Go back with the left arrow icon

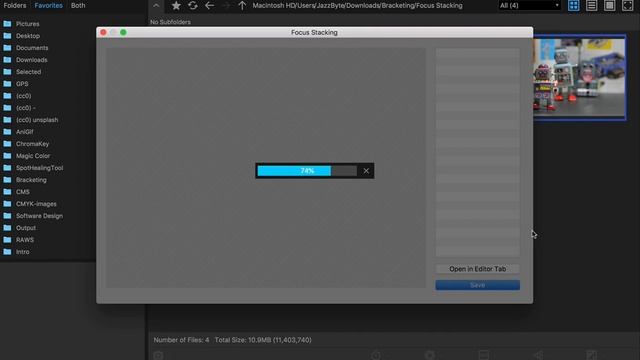(x=209, y=6)
